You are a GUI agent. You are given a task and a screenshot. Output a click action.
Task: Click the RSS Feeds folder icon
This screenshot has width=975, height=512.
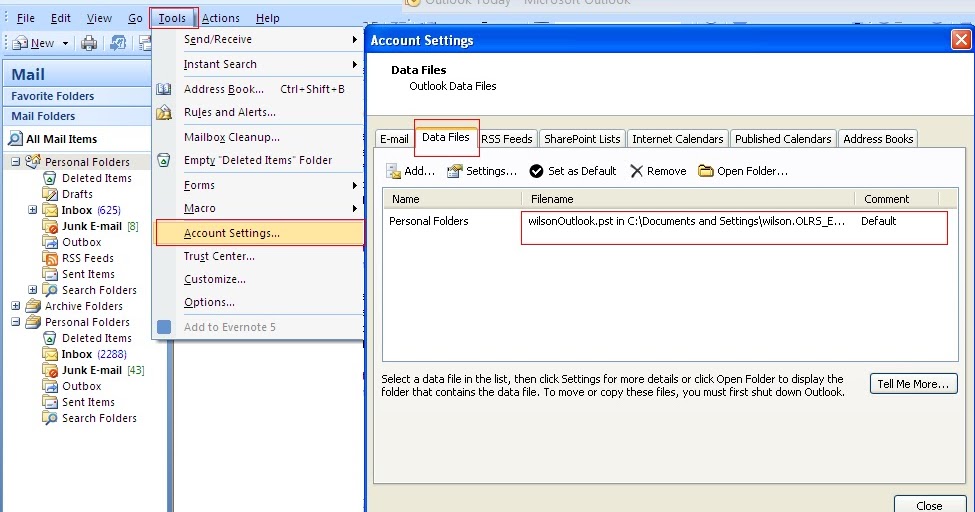50,258
